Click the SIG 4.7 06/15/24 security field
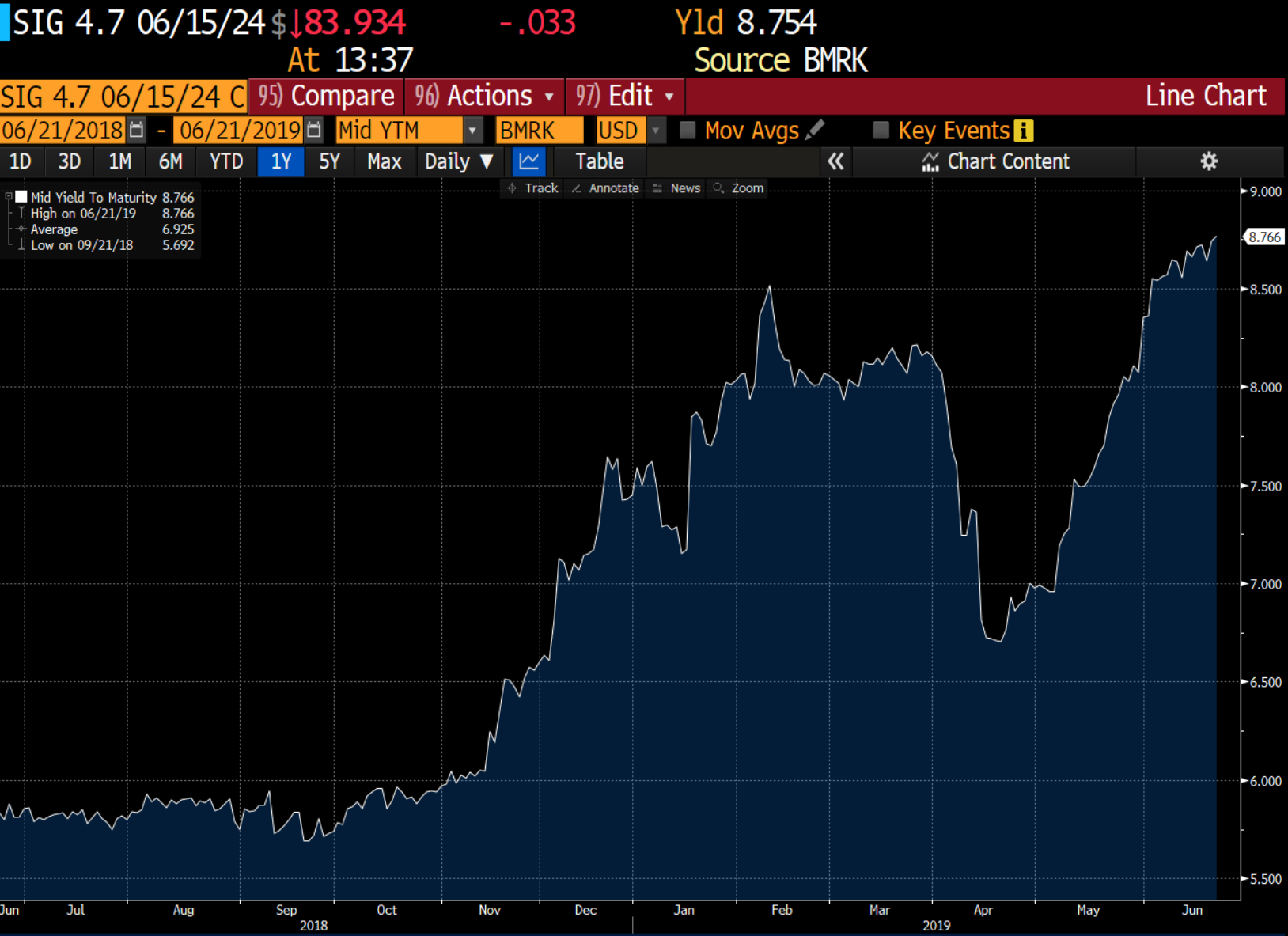 pyautogui.click(x=123, y=97)
